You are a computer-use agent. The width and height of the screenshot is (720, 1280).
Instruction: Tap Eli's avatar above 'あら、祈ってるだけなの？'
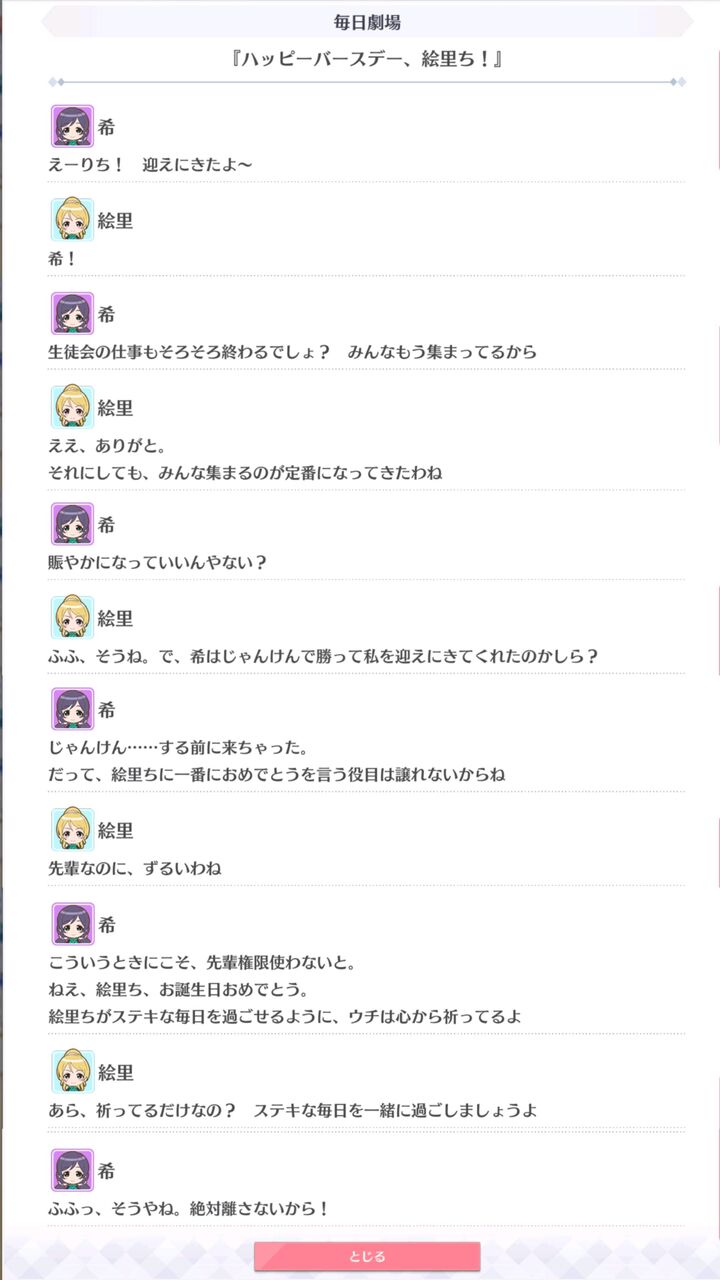point(72,1072)
